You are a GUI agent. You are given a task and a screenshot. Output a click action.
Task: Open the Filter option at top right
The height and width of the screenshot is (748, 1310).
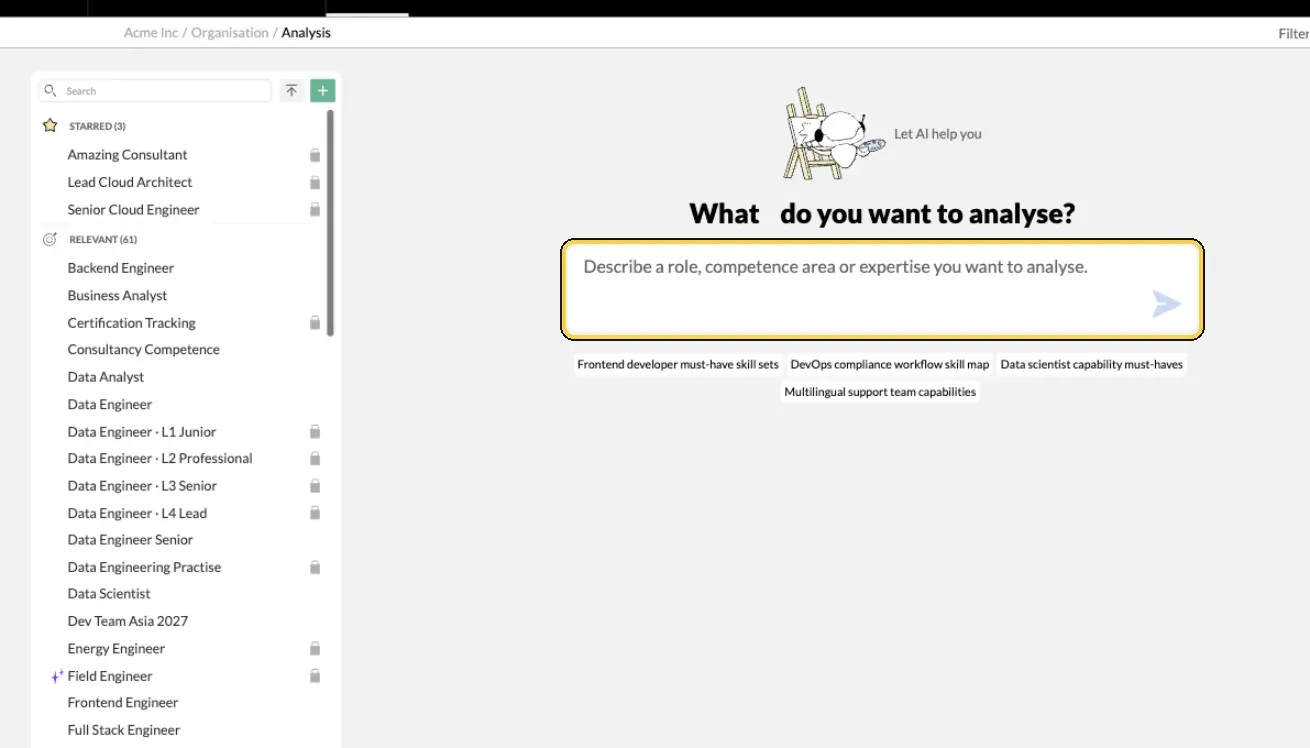1294,34
